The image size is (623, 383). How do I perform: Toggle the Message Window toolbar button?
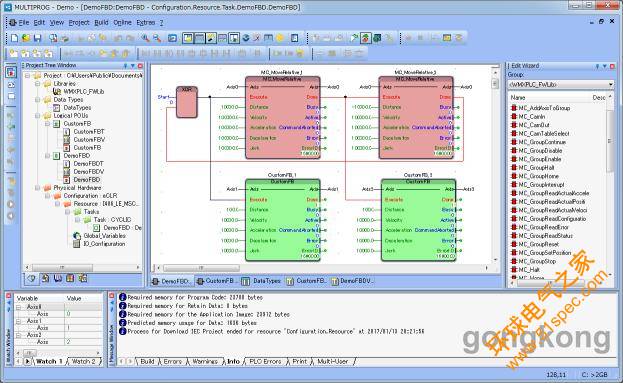(199, 38)
